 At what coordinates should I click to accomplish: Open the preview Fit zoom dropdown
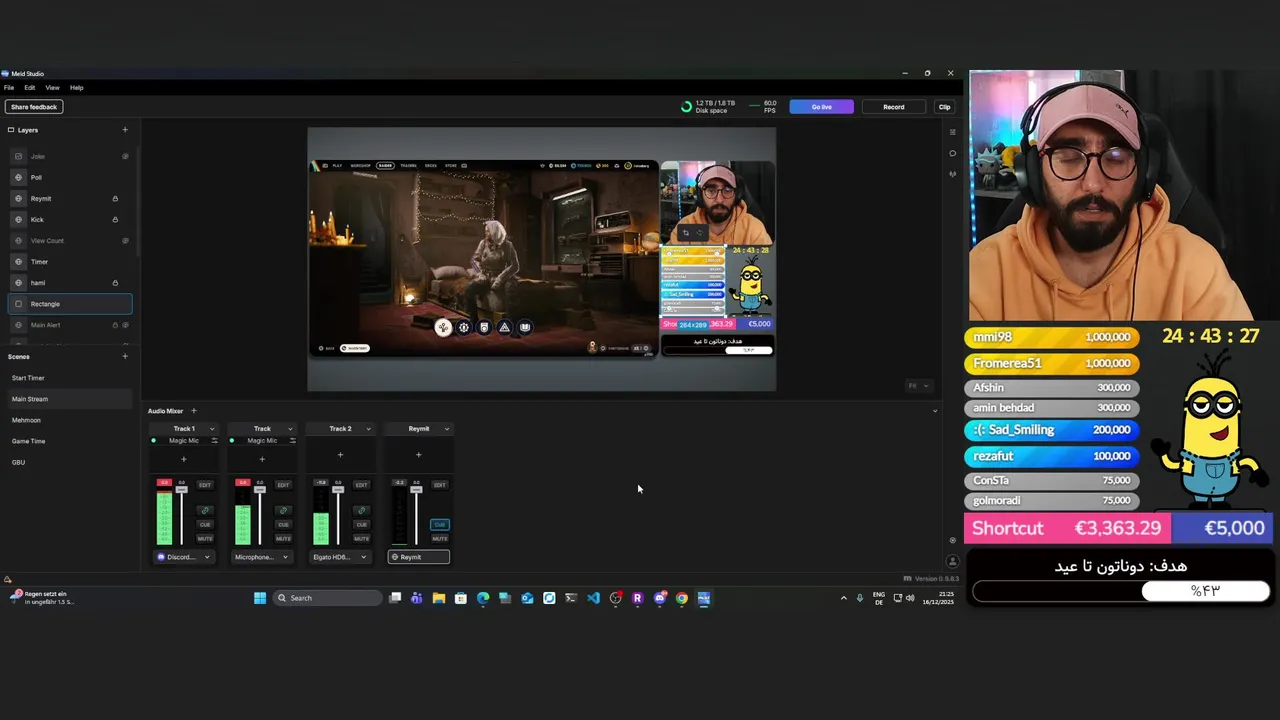pos(918,386)
